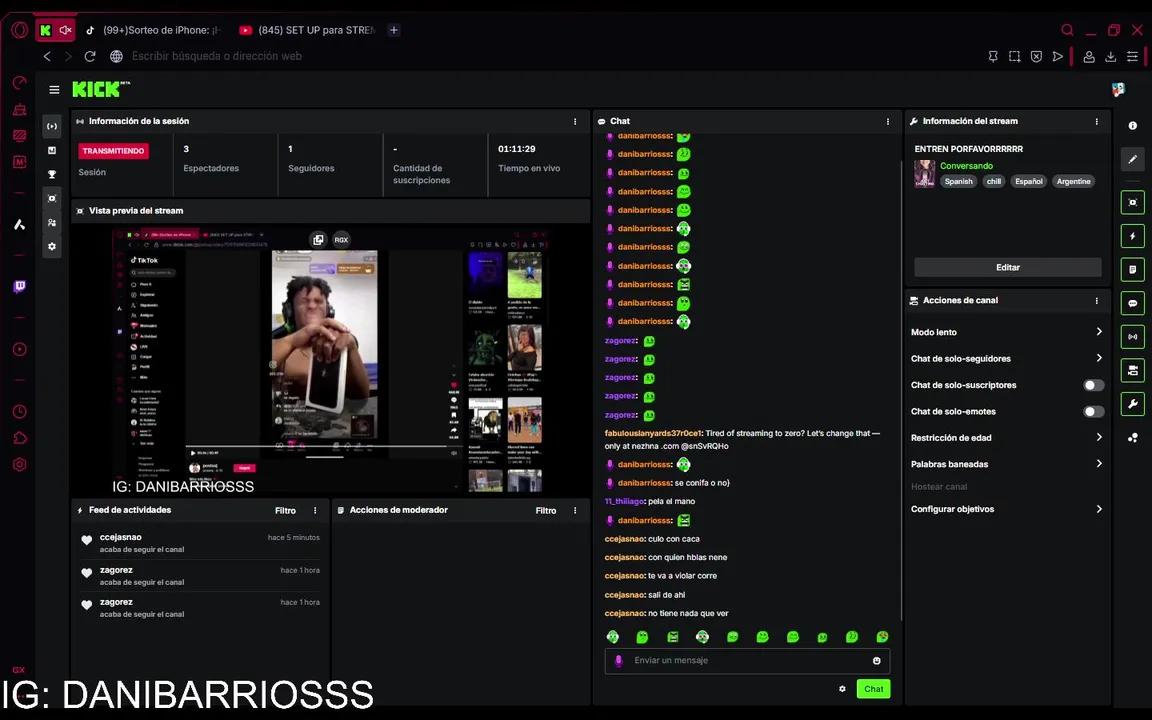Image resolution: width=1152 pixels, height=720 pixels.
Task: Expand Palabras baneadas setting
Action: [x=1007, y=464]
